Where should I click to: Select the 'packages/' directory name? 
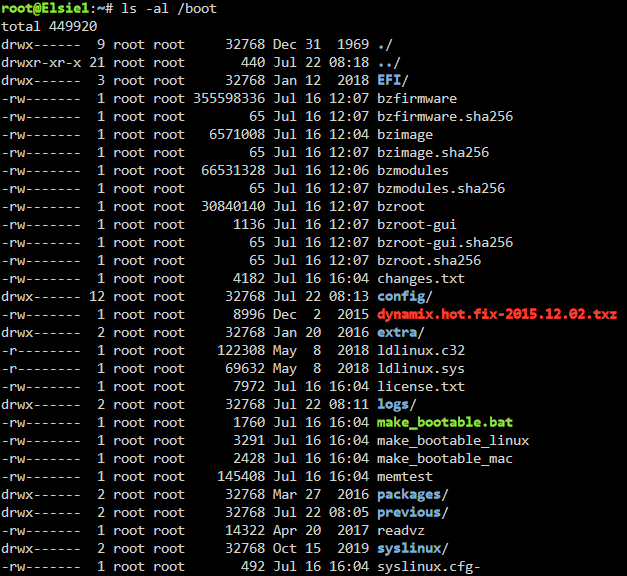tap(413, 494)
